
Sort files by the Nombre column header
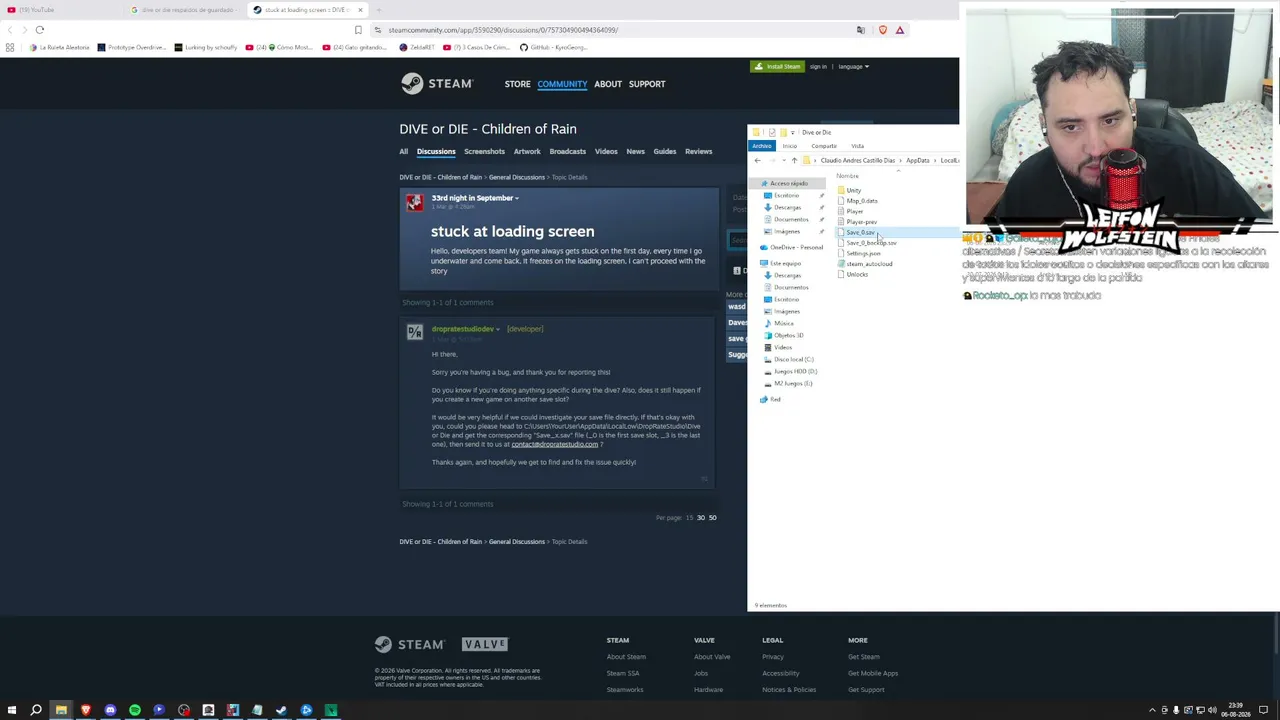point(847,176)
